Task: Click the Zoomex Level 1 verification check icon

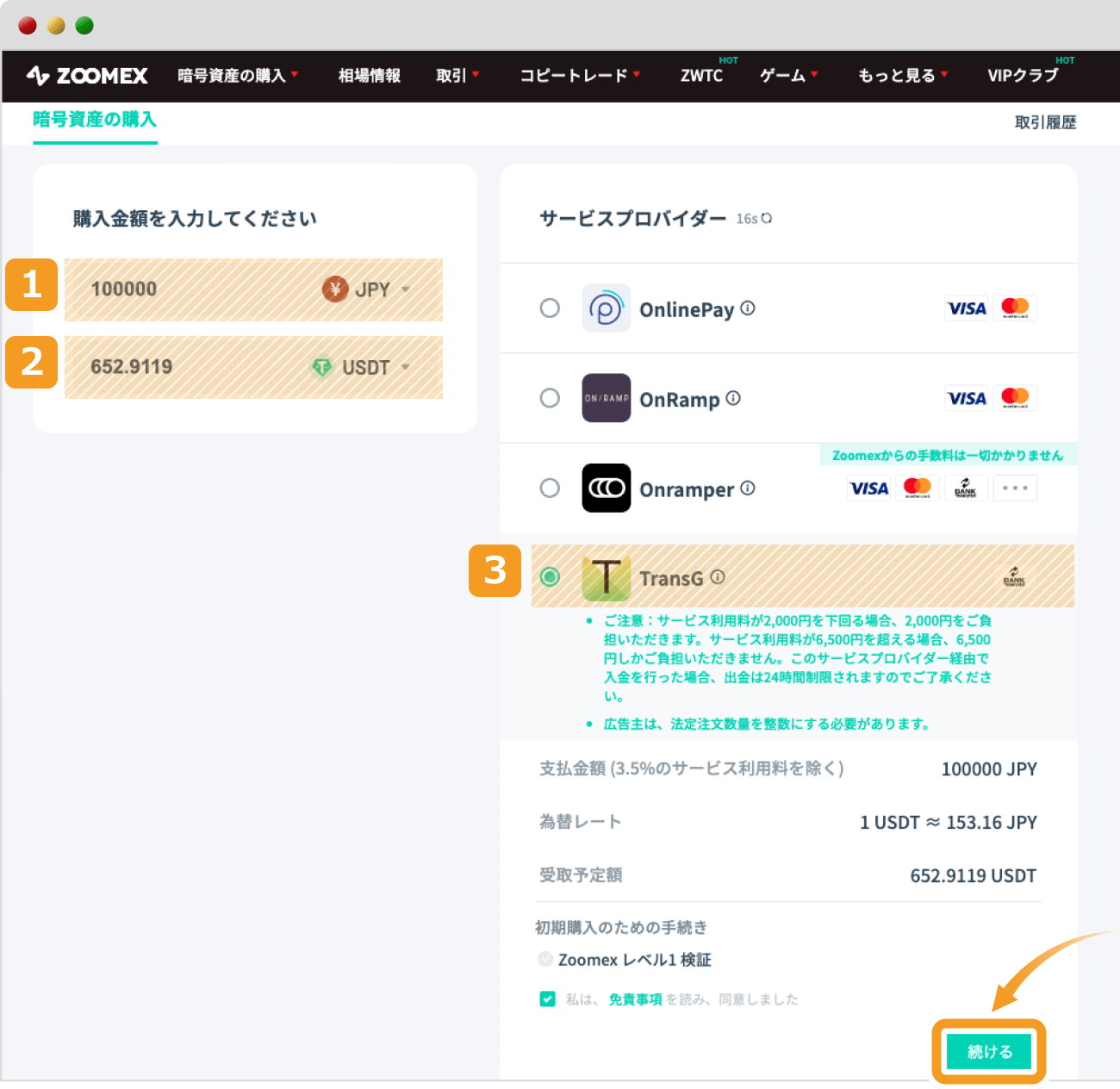Action: (x=545, y=959)
